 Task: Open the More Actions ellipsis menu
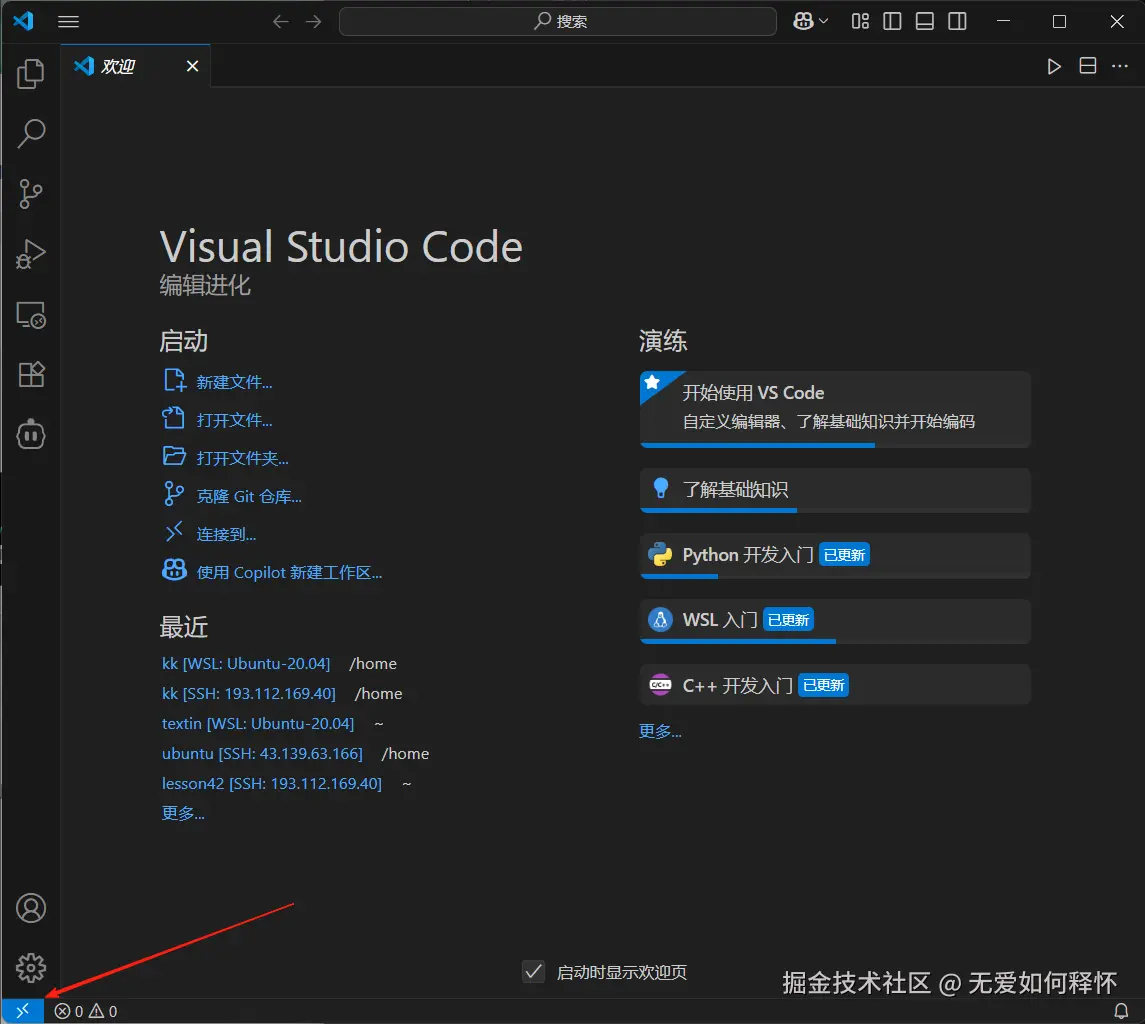pyautogui.click(x=1120, y=66)
